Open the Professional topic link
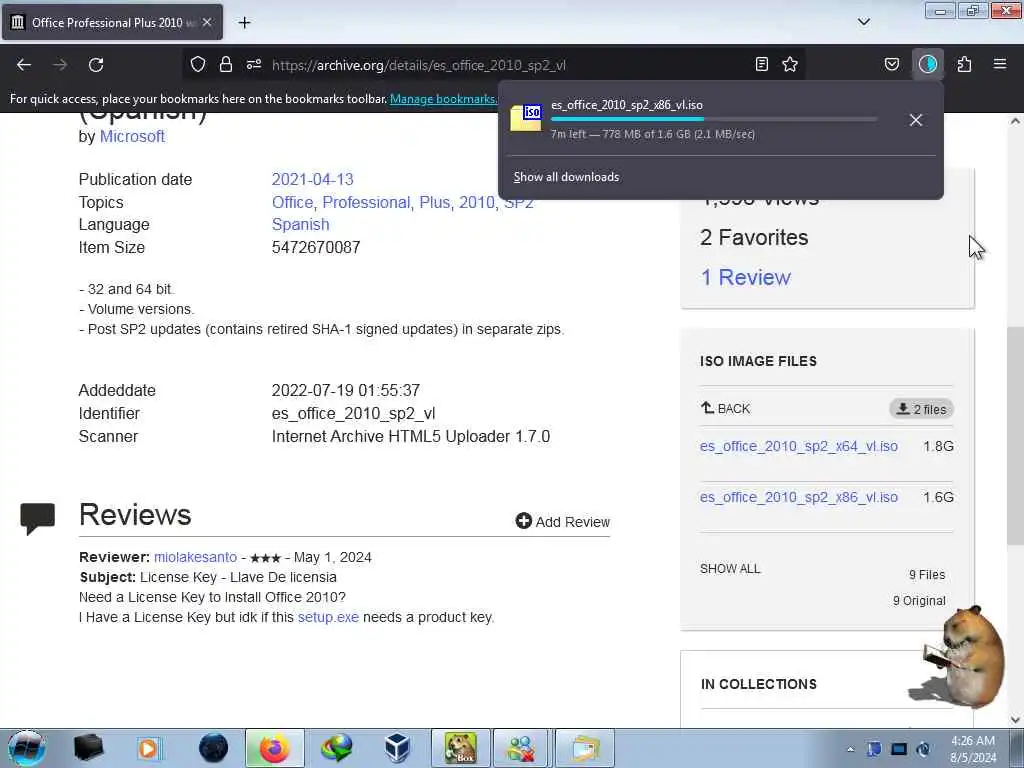Image resolution: width=1024 pixels, height=768 pixels. (366, 202)
